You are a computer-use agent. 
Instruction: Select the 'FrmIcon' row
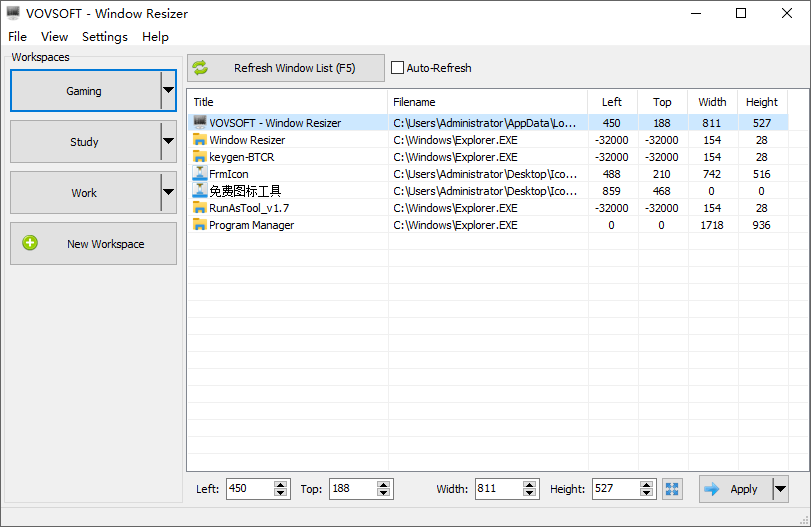tap(488, 174)
